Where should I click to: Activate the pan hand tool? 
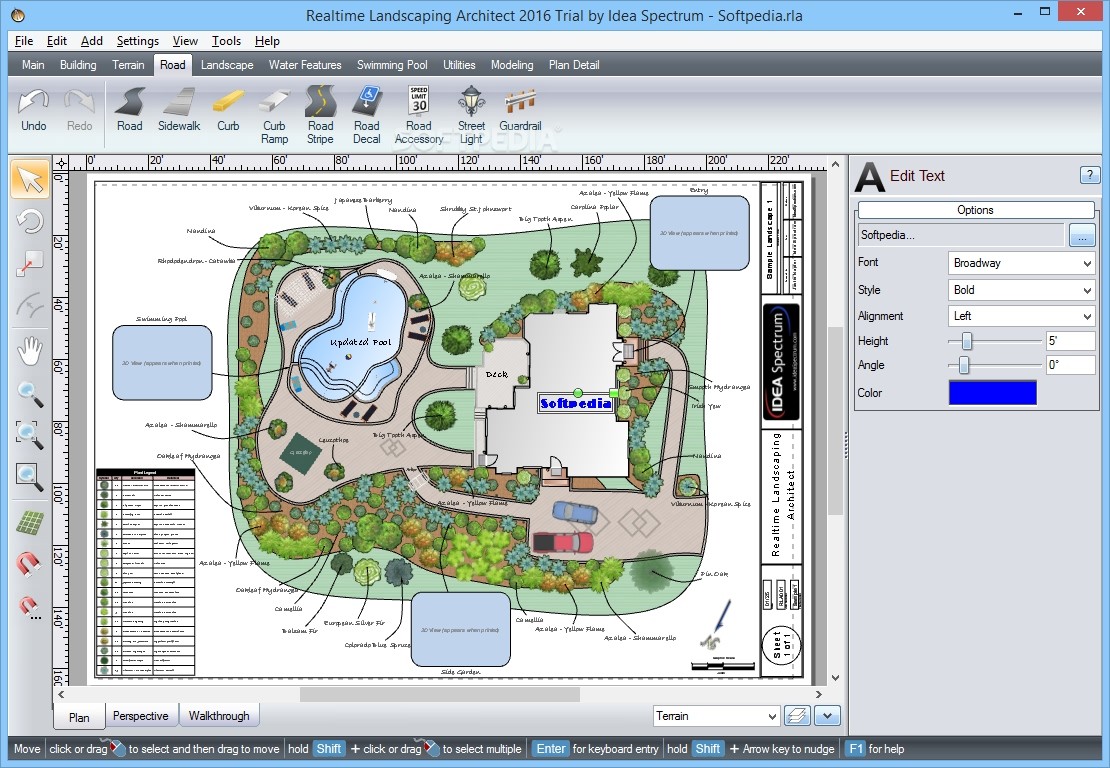[x=30, y=350]
